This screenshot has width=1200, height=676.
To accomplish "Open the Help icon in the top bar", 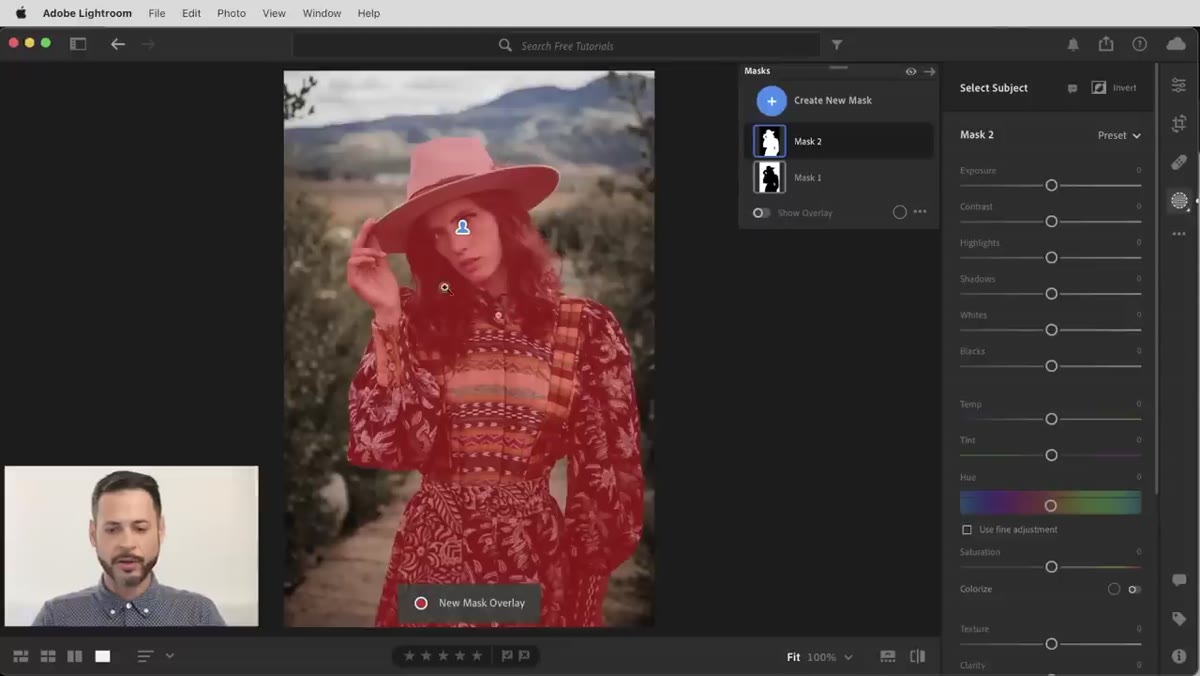I will 1139,44.
